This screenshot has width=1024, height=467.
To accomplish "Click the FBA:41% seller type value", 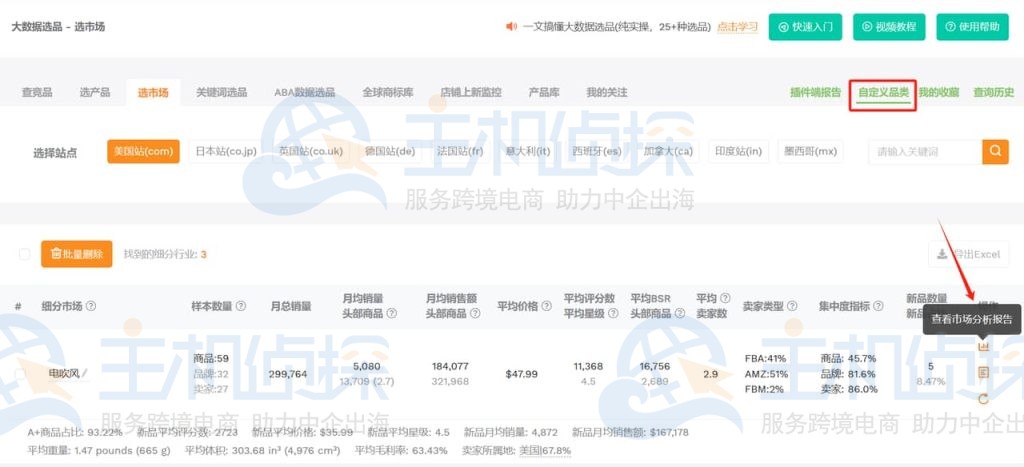I will [765, 359].
